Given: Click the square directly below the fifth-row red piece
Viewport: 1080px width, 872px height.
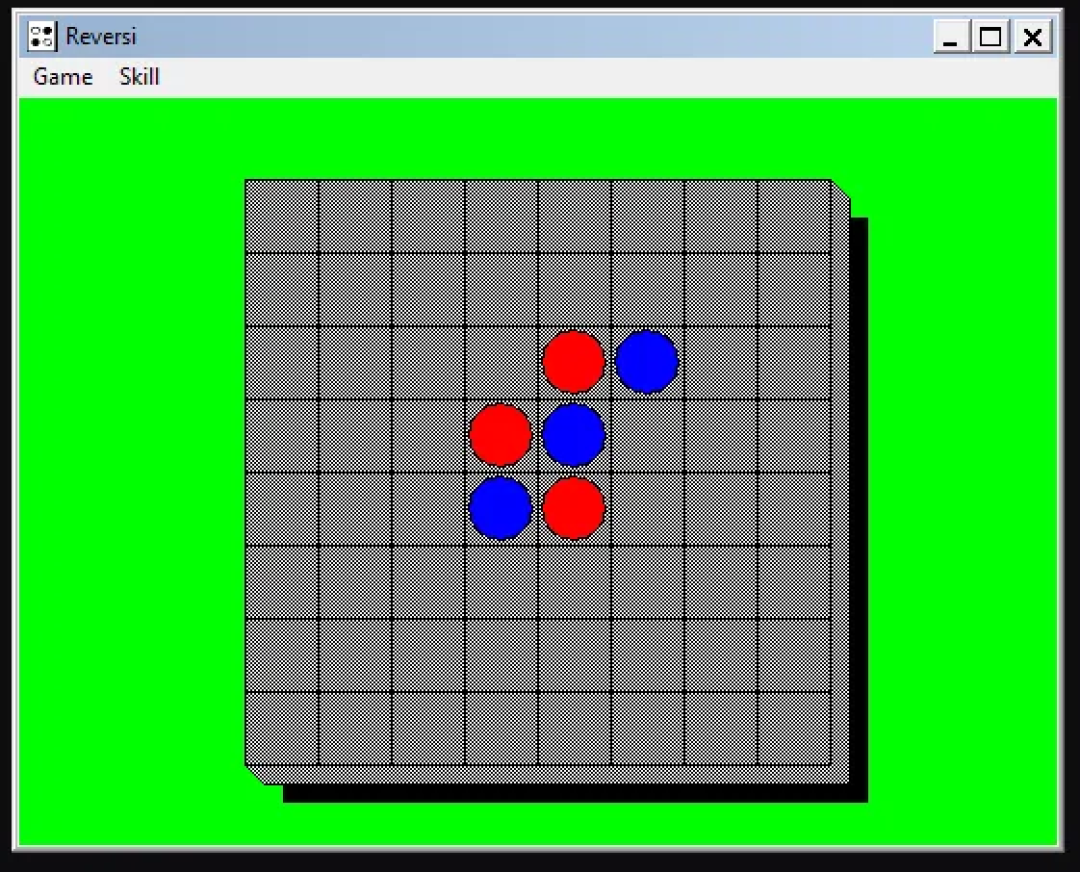Looking at the screenshot, I should (574, 581).
